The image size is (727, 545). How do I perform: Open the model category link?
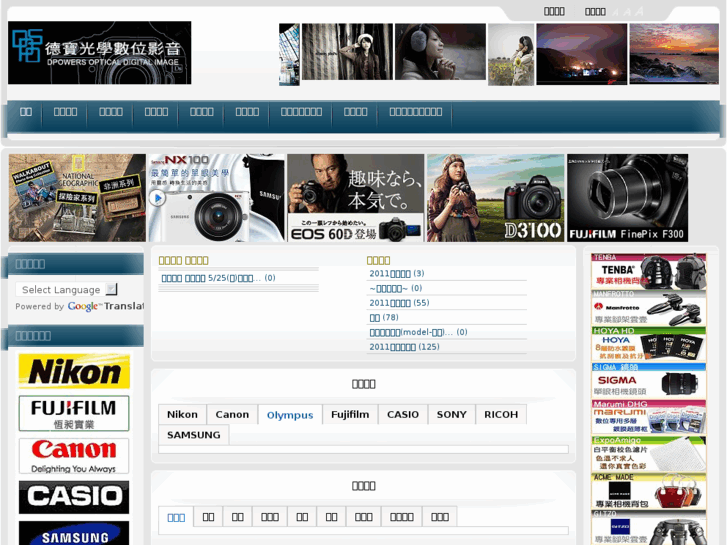418,332
